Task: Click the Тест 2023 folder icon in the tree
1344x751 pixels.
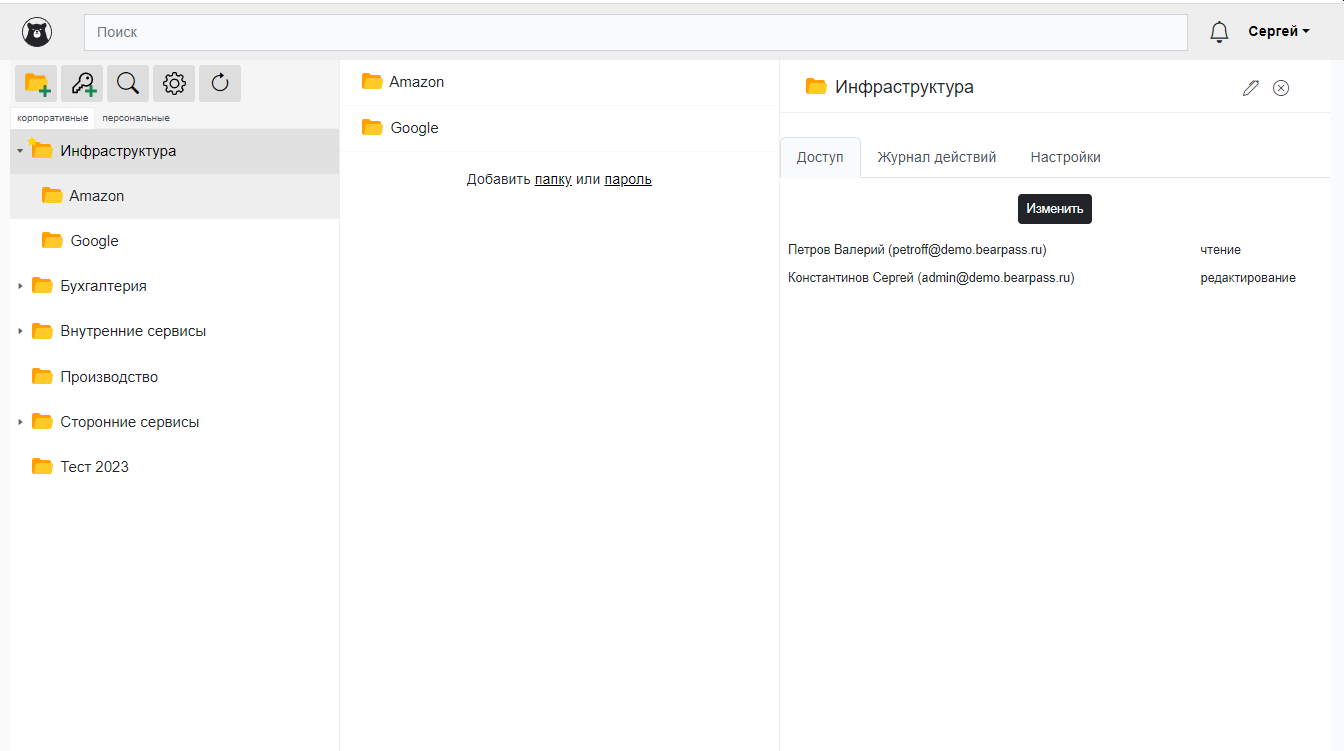Action: click(x=42, y=467)
